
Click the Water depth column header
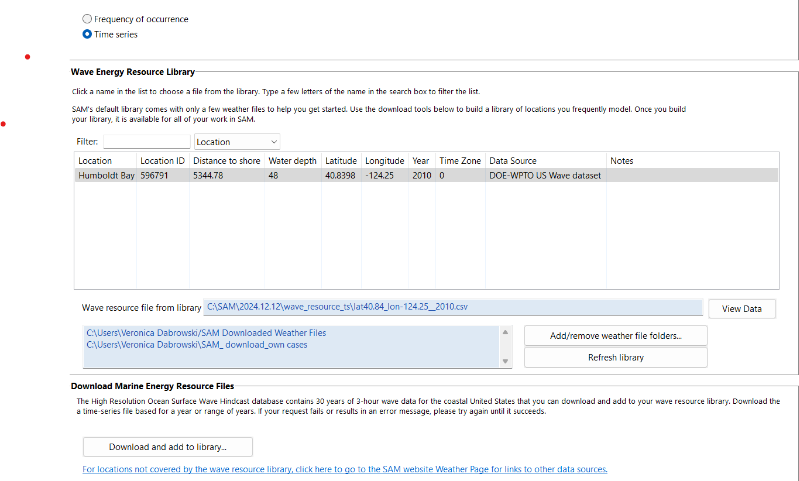(292, 160)
